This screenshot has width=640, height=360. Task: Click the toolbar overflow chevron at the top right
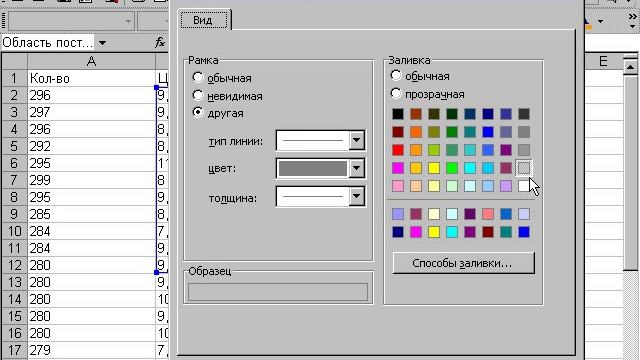click(632, 16)
